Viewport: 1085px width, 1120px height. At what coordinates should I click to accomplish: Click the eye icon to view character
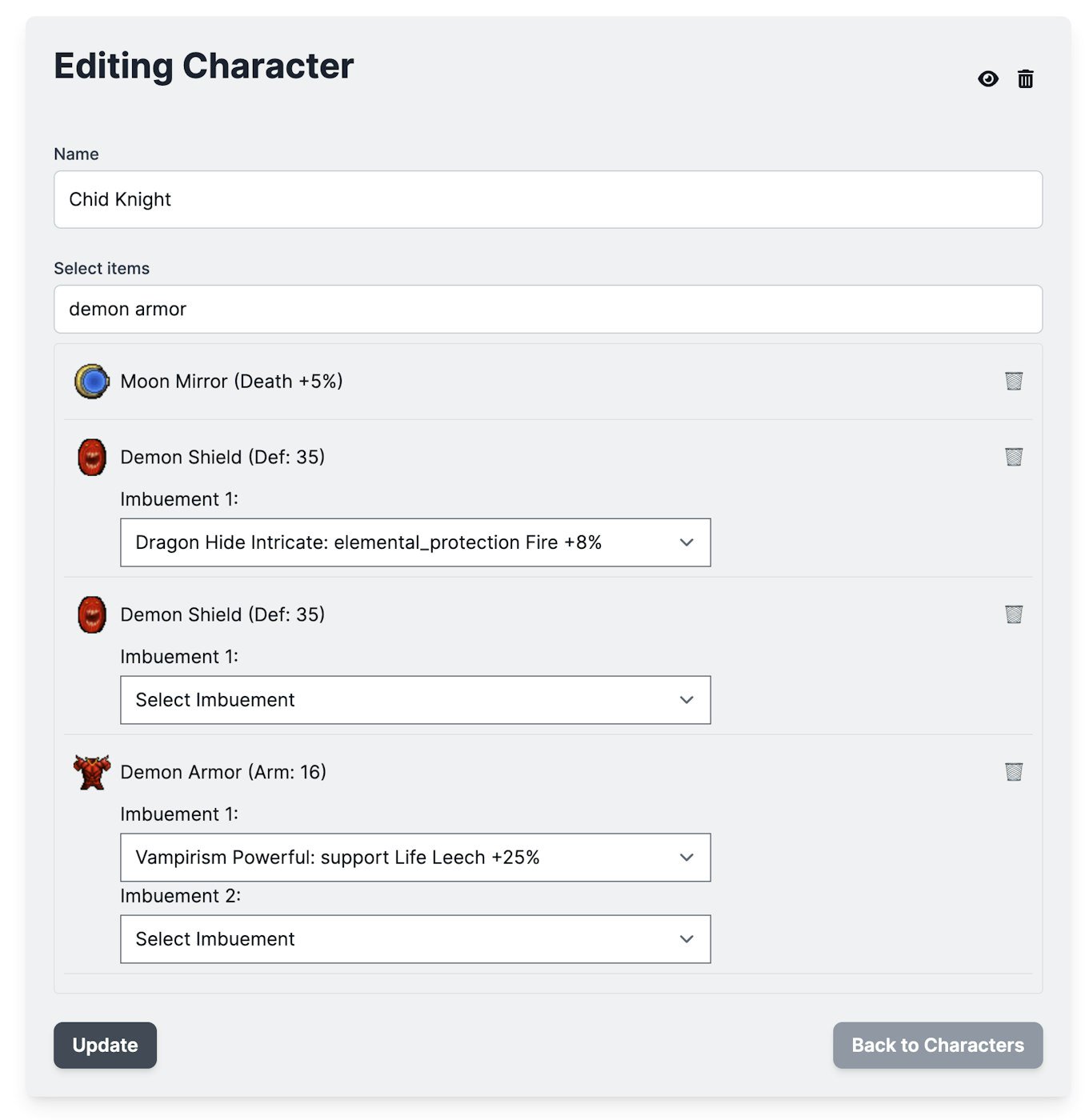[988, 78]
